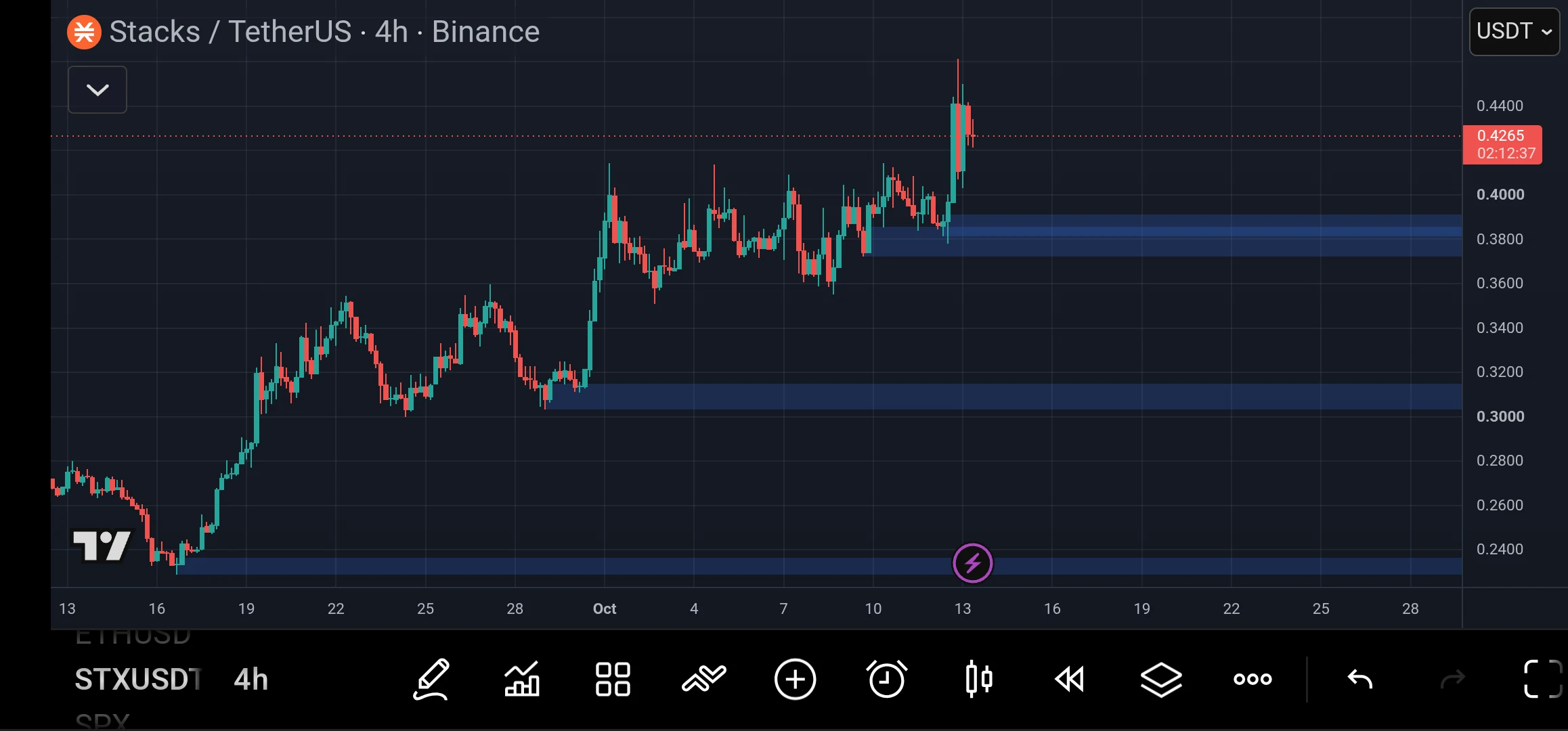1568x731 pixels.
Task: Change chart type with candlestick icon
Action: coord(979,679)
